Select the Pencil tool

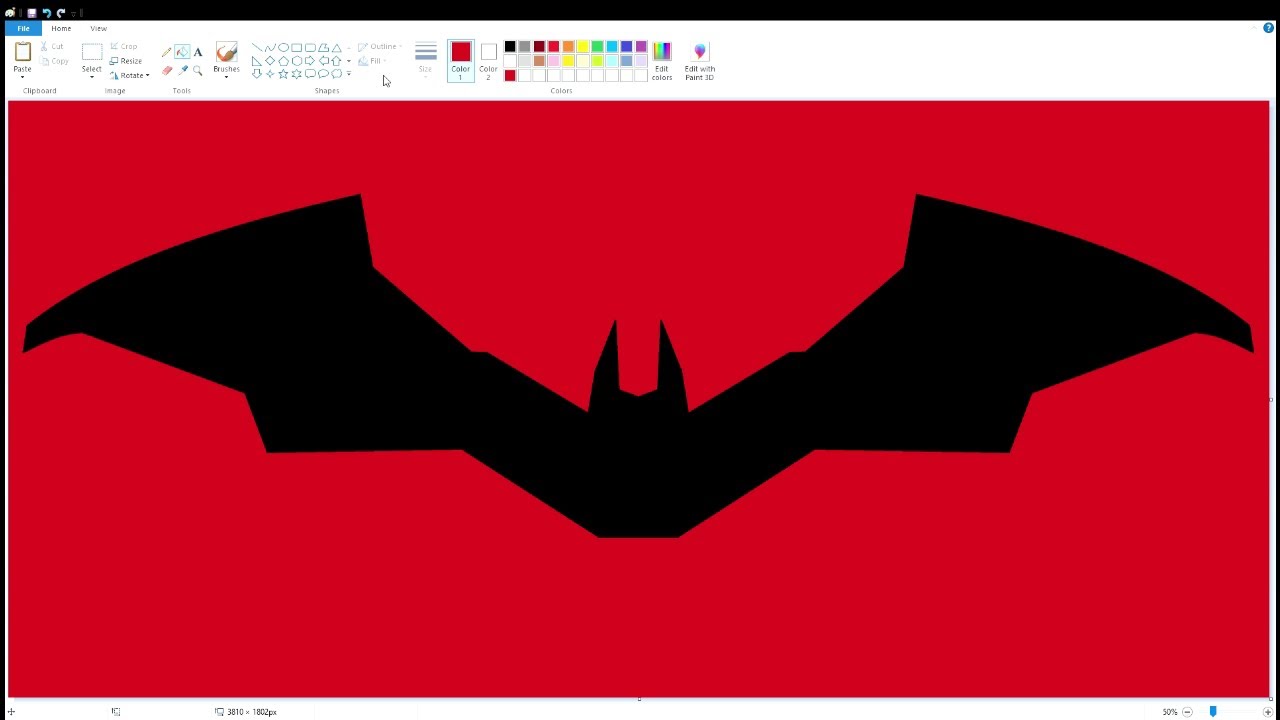click(167, 52)
